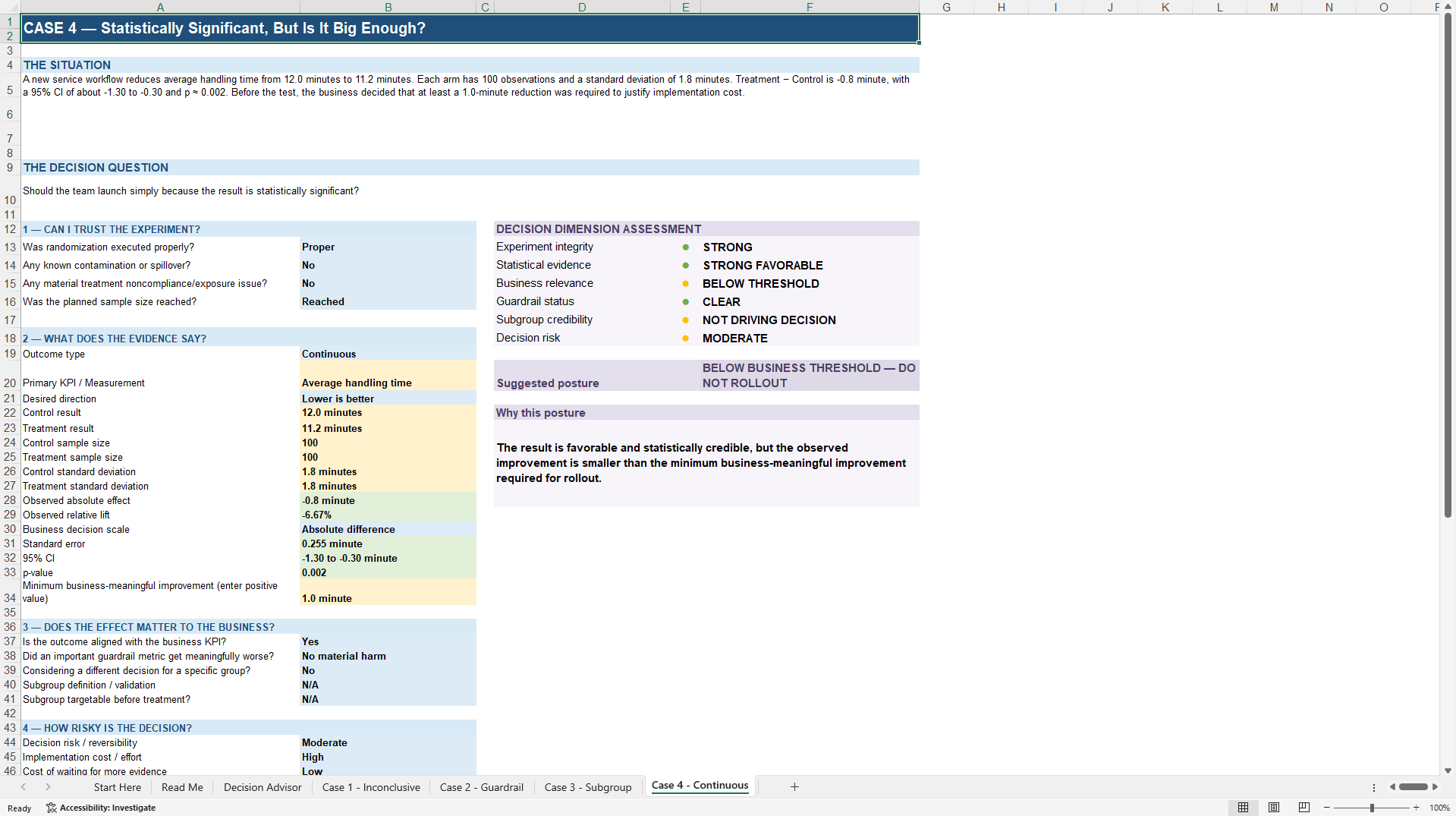1456x816 pixels.
Task: Select the 'No material harm' guardrail cell
Action: coord(388,656)
